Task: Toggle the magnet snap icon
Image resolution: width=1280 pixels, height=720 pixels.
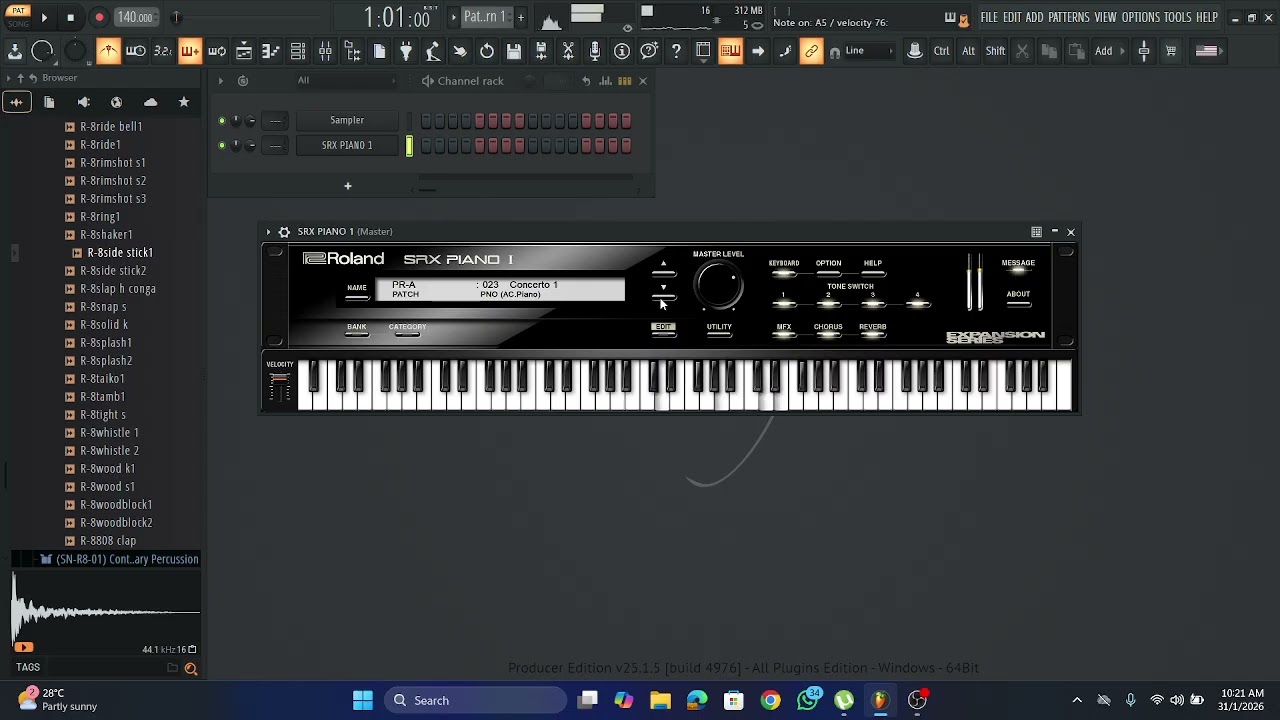Action: point(835,52)
